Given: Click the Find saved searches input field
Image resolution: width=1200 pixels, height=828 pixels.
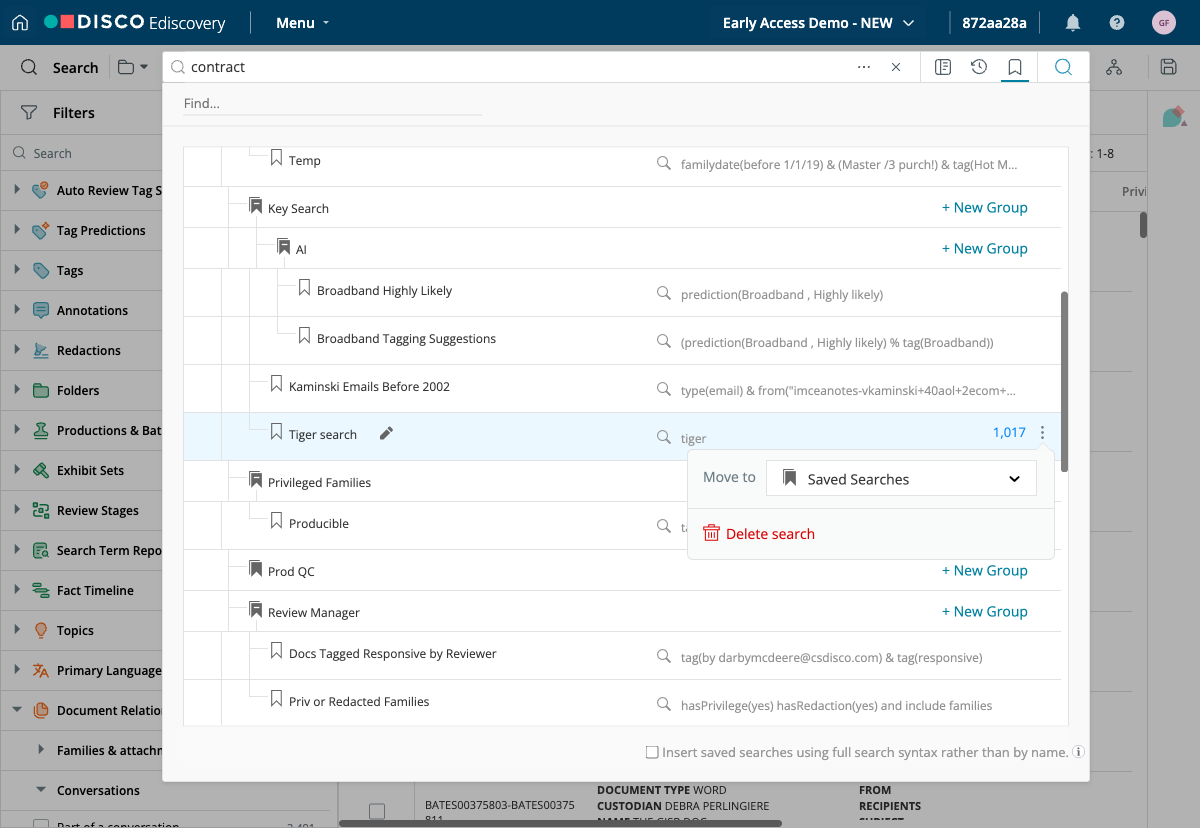Looking at the screenshot, I should (x=332, y=103).
